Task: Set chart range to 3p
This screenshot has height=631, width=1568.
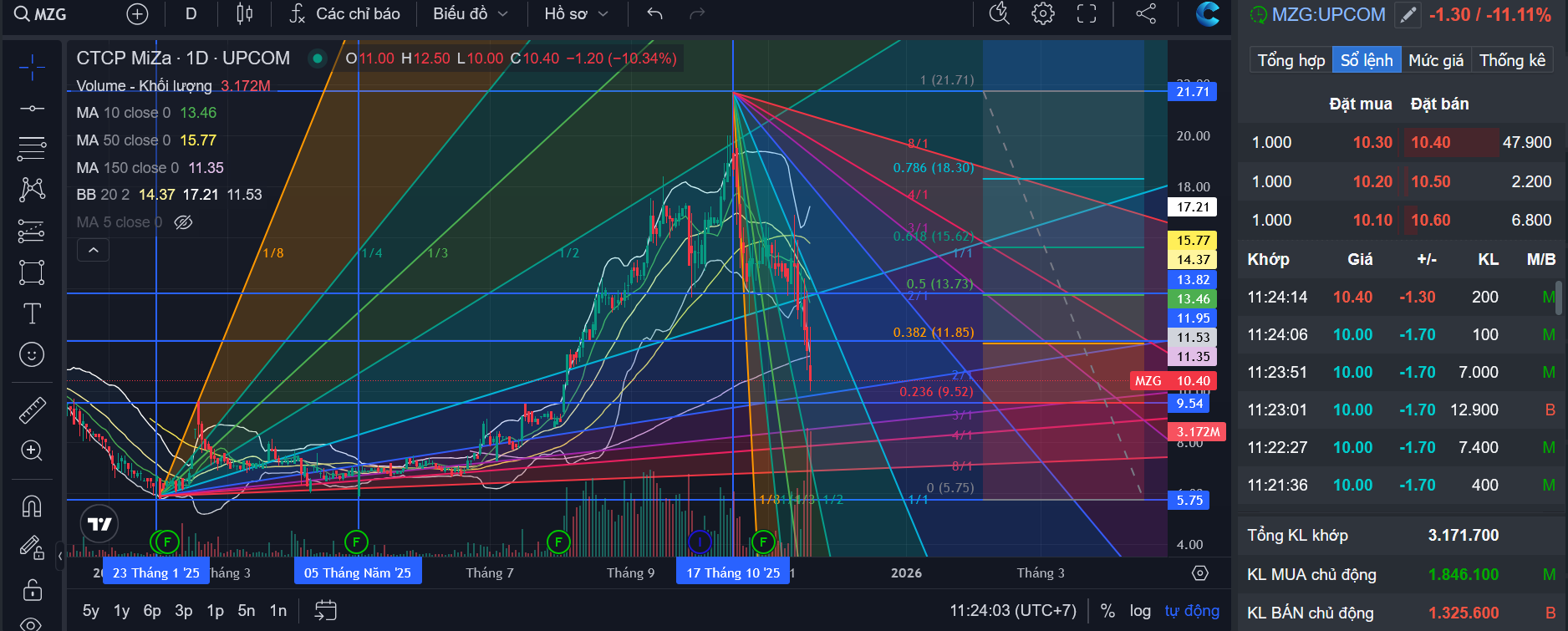Action: pyautogui.click(x=184, y=611)
